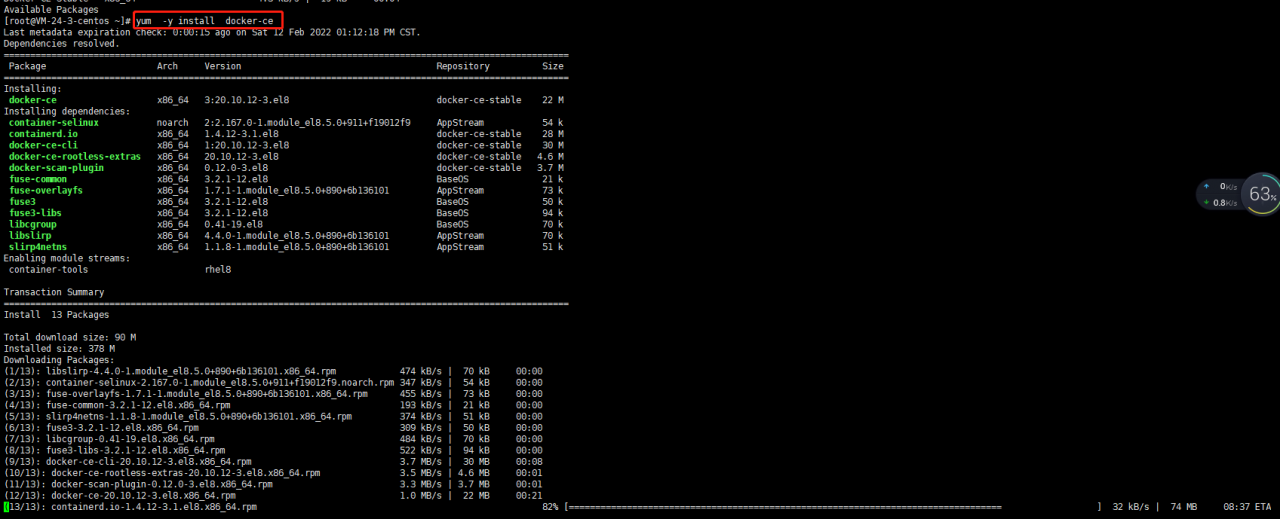Click 'fuse-common' package name in table

tap(37, 179)
